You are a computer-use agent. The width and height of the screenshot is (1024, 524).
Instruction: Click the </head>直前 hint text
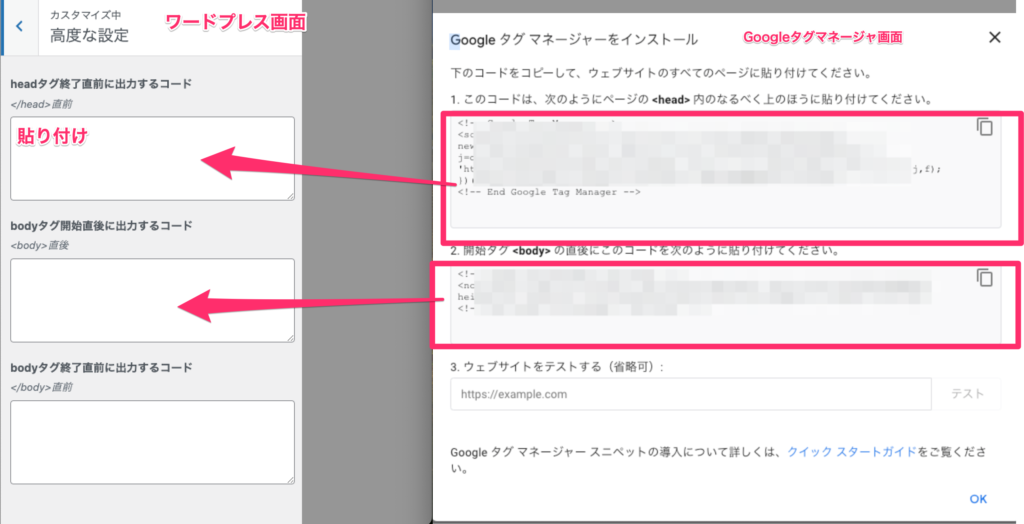(42, 104)
